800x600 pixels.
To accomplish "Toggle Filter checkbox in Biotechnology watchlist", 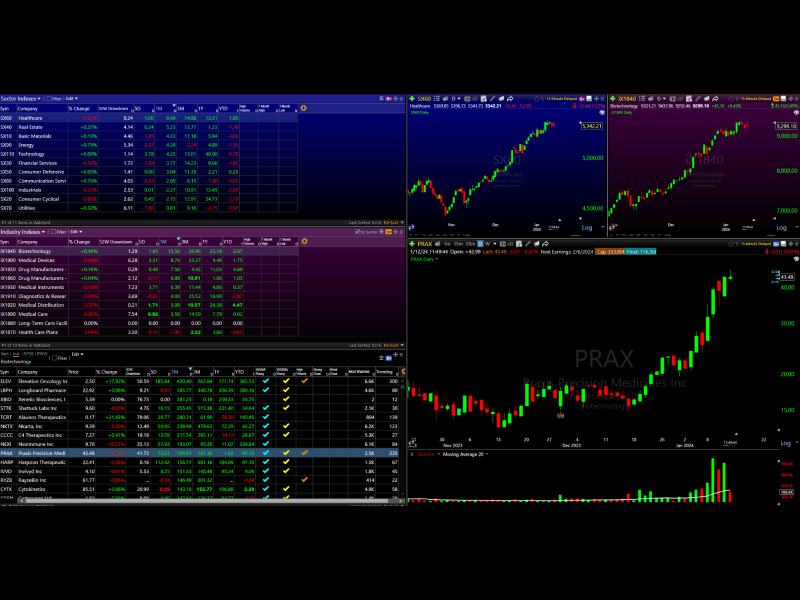I will tap(55, 358).
